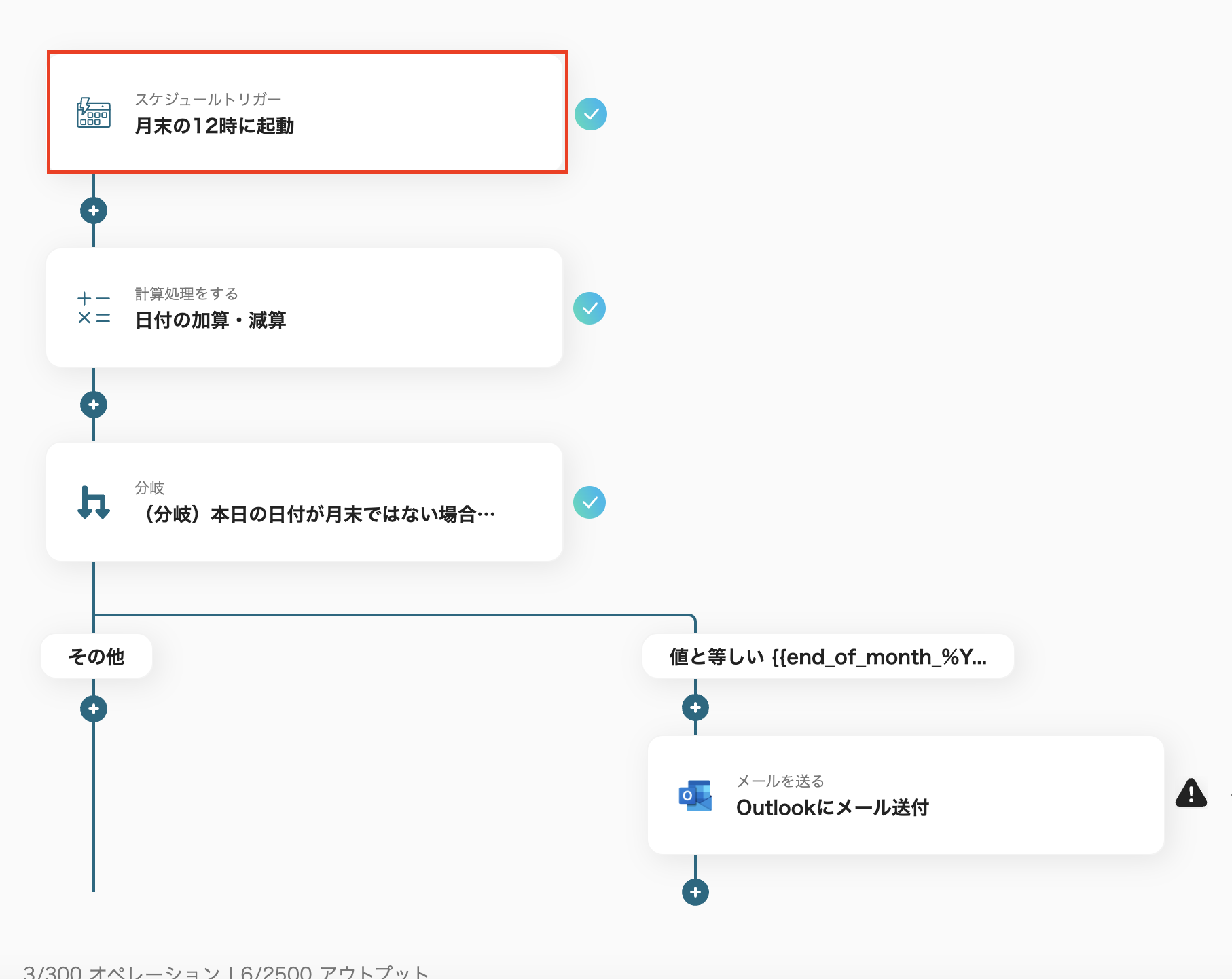Add a step below the schedule trigger
1232x979 pixels.
(94, 210)
